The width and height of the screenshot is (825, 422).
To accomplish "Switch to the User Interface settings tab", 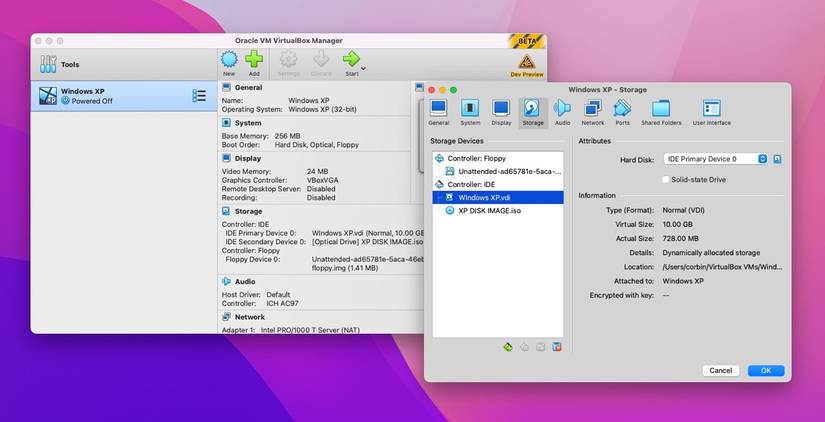I will click(x=711, y=112).
